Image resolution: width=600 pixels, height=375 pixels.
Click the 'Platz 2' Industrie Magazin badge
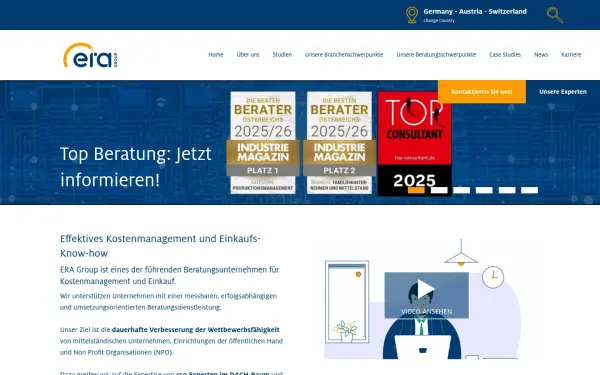[339, 143]
